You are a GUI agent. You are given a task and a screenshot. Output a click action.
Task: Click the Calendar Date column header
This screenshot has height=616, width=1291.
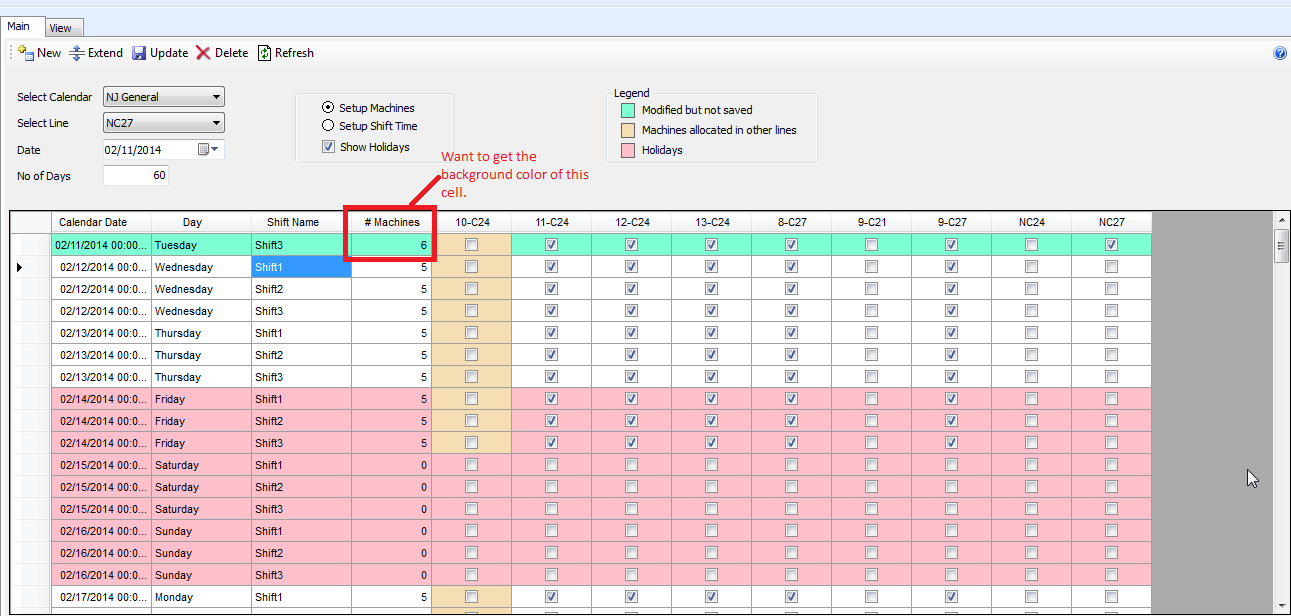pos(93,222)
